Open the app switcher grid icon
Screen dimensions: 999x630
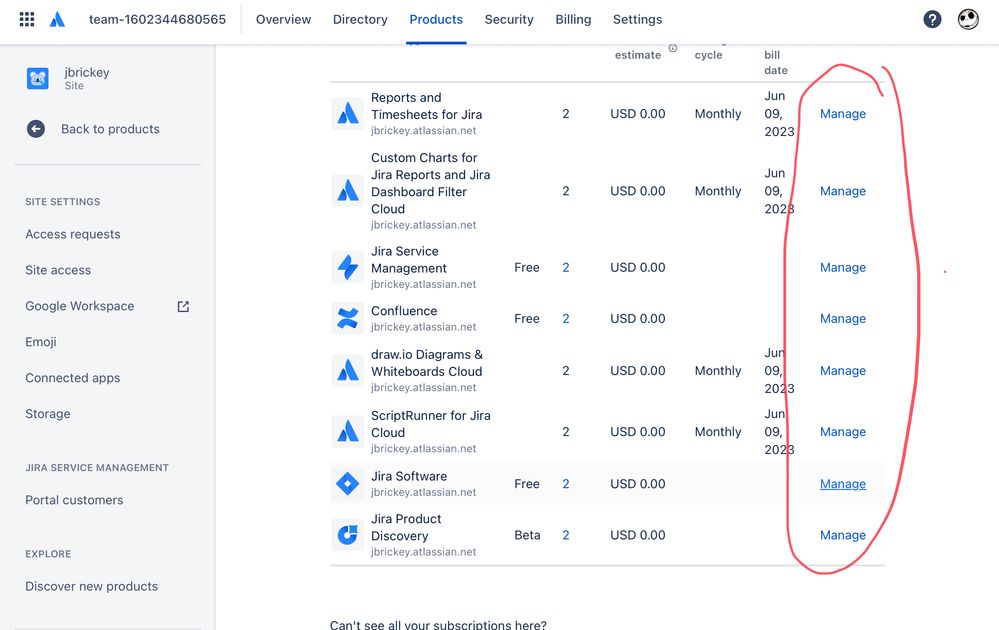pyautogui.click(x=27, y=19)
